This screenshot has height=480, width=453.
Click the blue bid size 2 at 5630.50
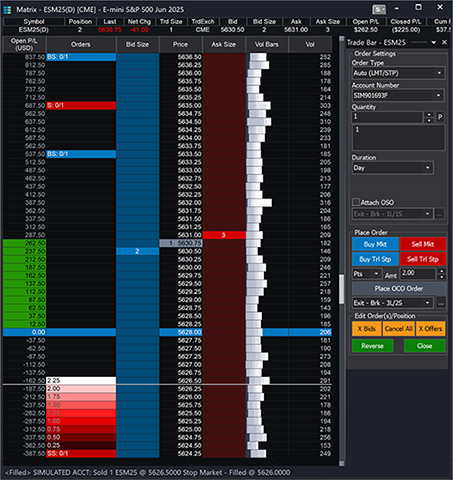137,251
